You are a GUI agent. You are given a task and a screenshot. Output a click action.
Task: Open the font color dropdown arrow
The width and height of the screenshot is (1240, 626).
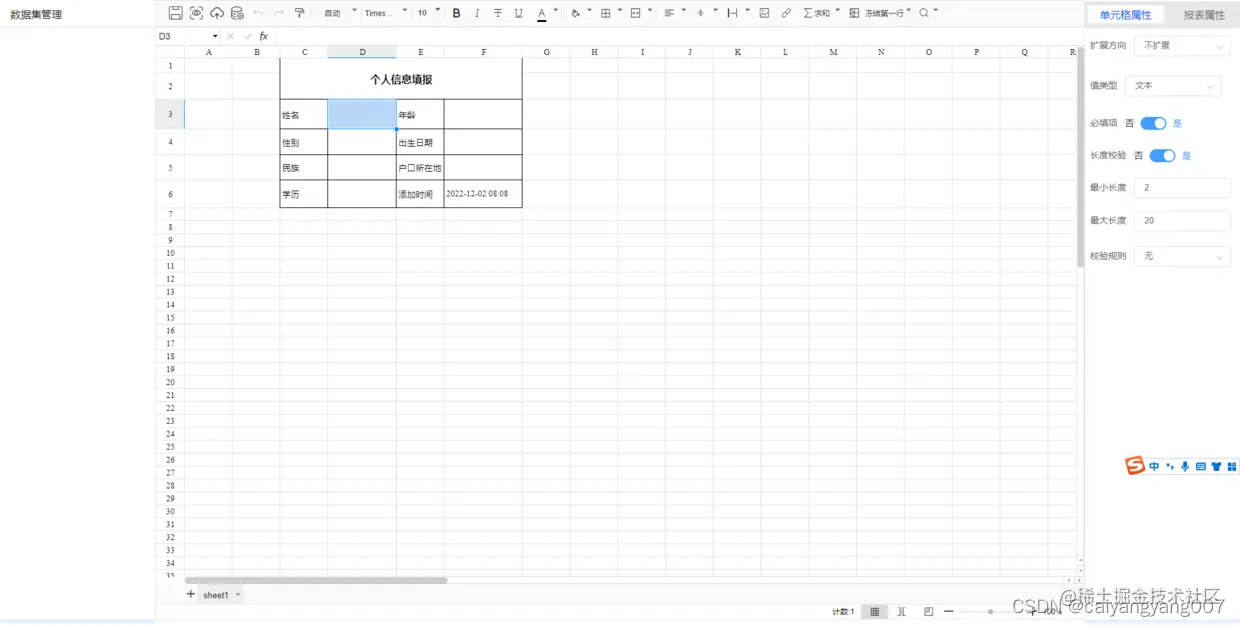[556, 11]
